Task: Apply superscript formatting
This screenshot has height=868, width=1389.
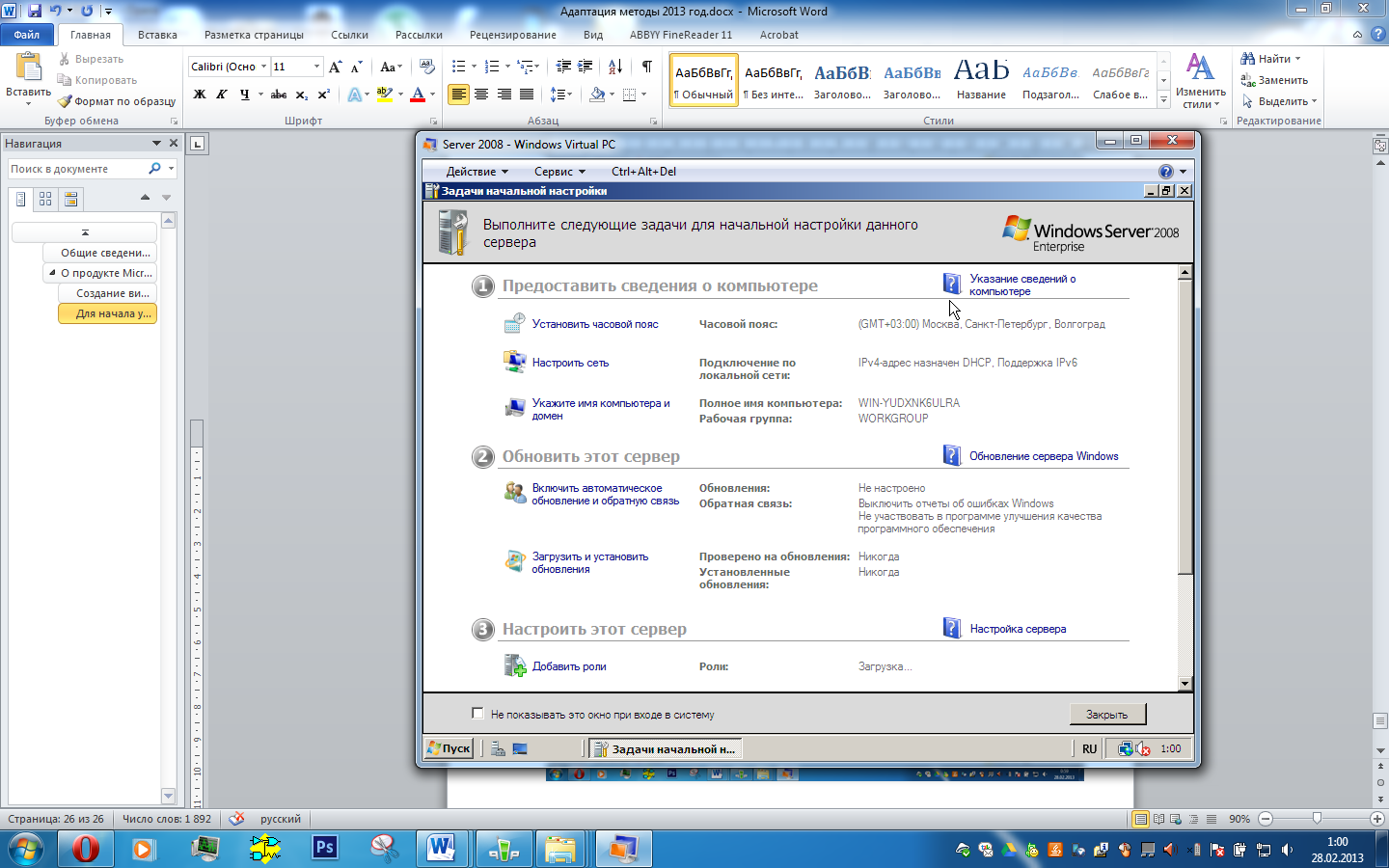Action: [x=324, y=95]
